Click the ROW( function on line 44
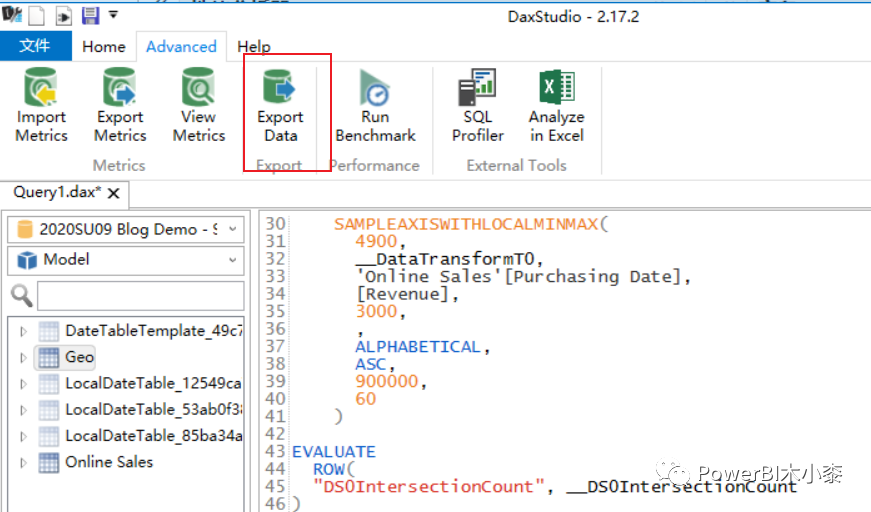 334,469
